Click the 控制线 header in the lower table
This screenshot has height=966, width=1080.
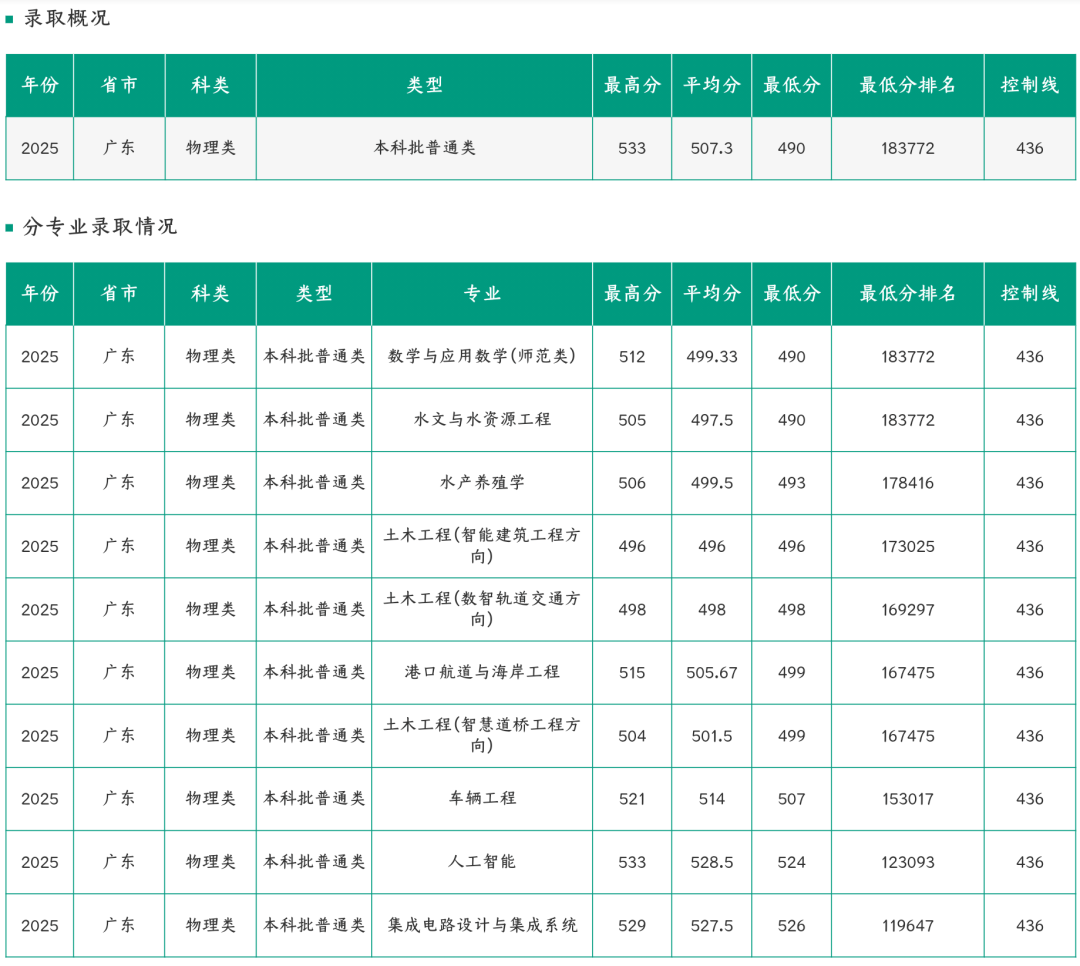coord(1029,293)
